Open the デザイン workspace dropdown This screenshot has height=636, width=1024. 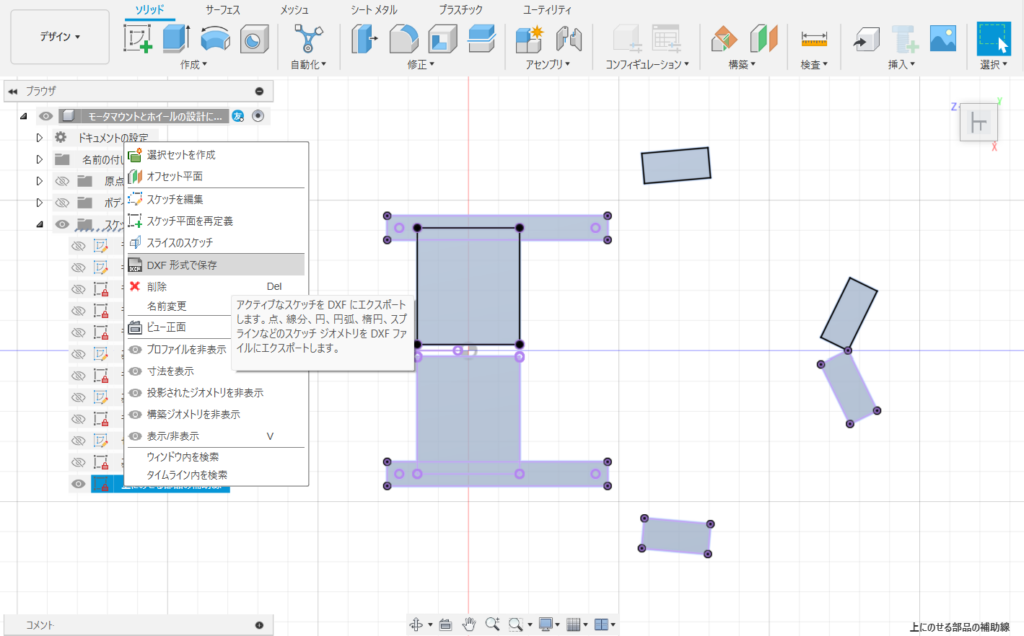(60, 37)
